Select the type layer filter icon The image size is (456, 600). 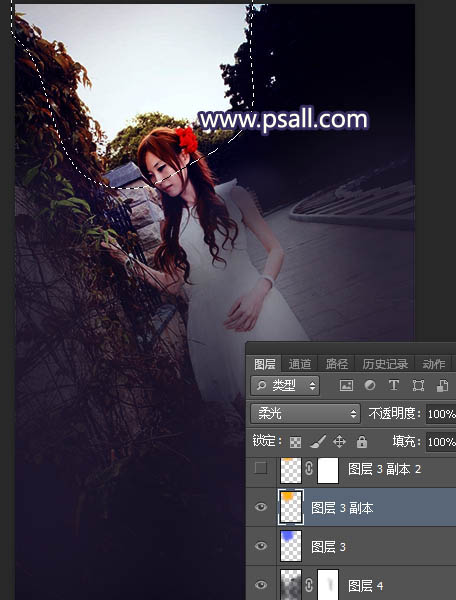coord(394,385)
